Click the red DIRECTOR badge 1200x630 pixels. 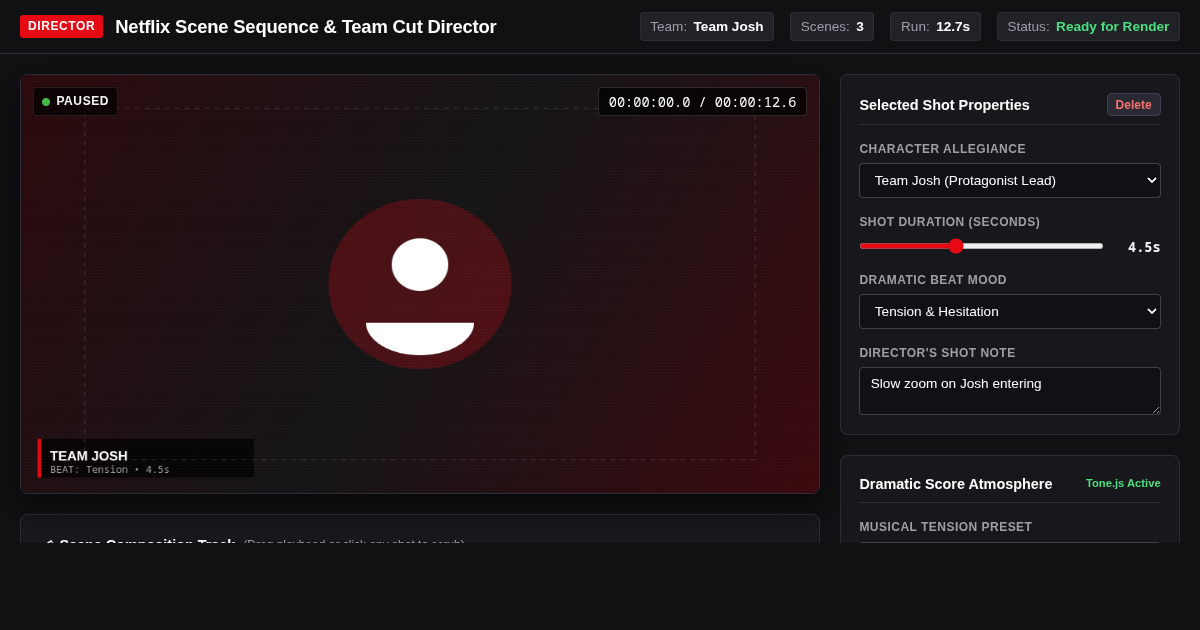tap(61, 26)
